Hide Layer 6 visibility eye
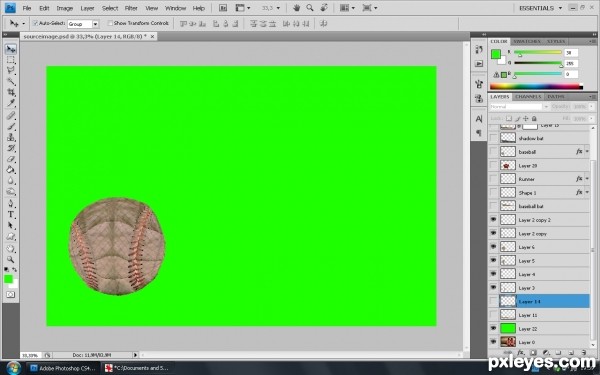This screenshot has width=600, height=375. pyautogui.click(x=493, y=247)
